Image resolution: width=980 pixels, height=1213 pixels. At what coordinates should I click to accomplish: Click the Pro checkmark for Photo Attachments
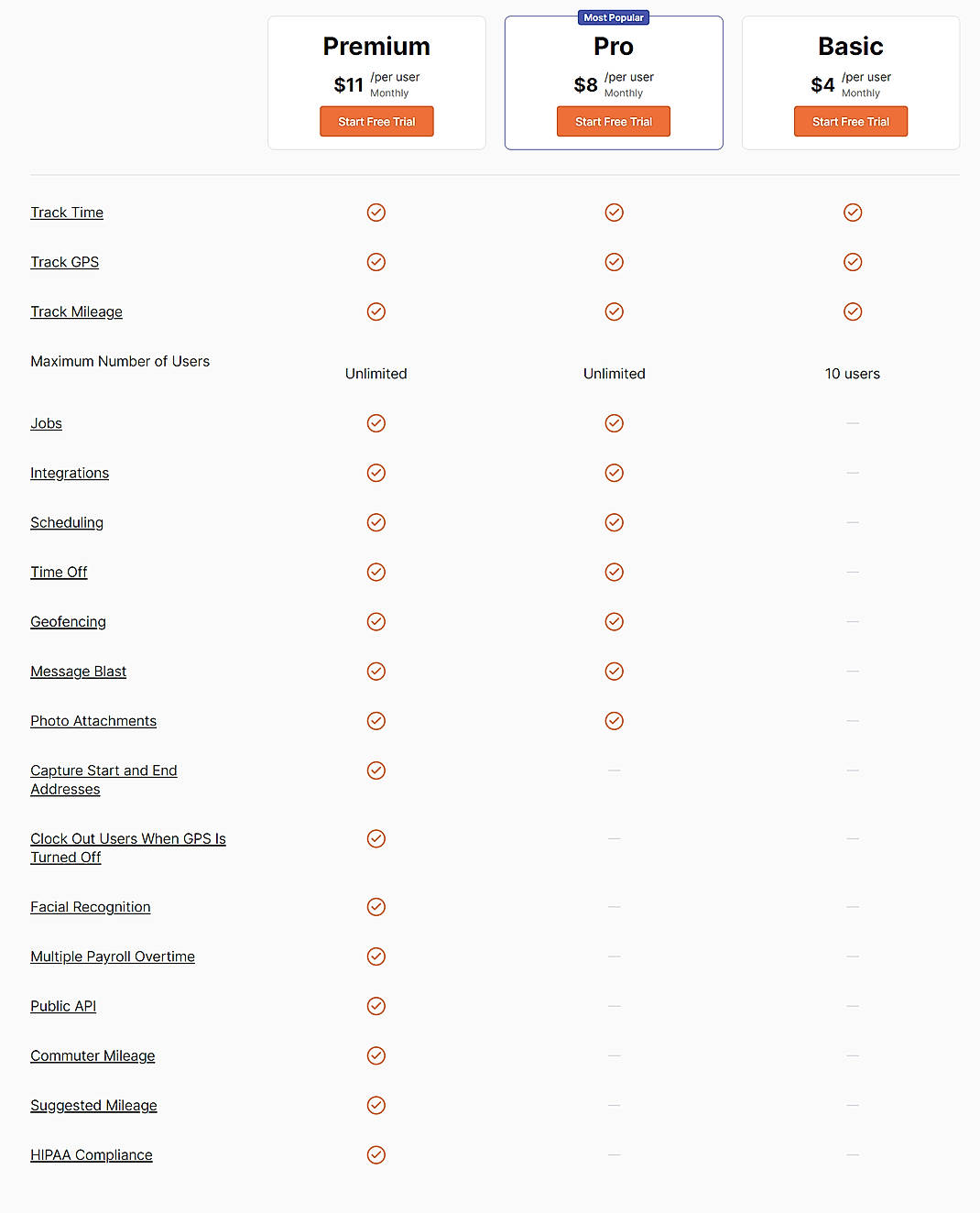[x=614, y=721]
